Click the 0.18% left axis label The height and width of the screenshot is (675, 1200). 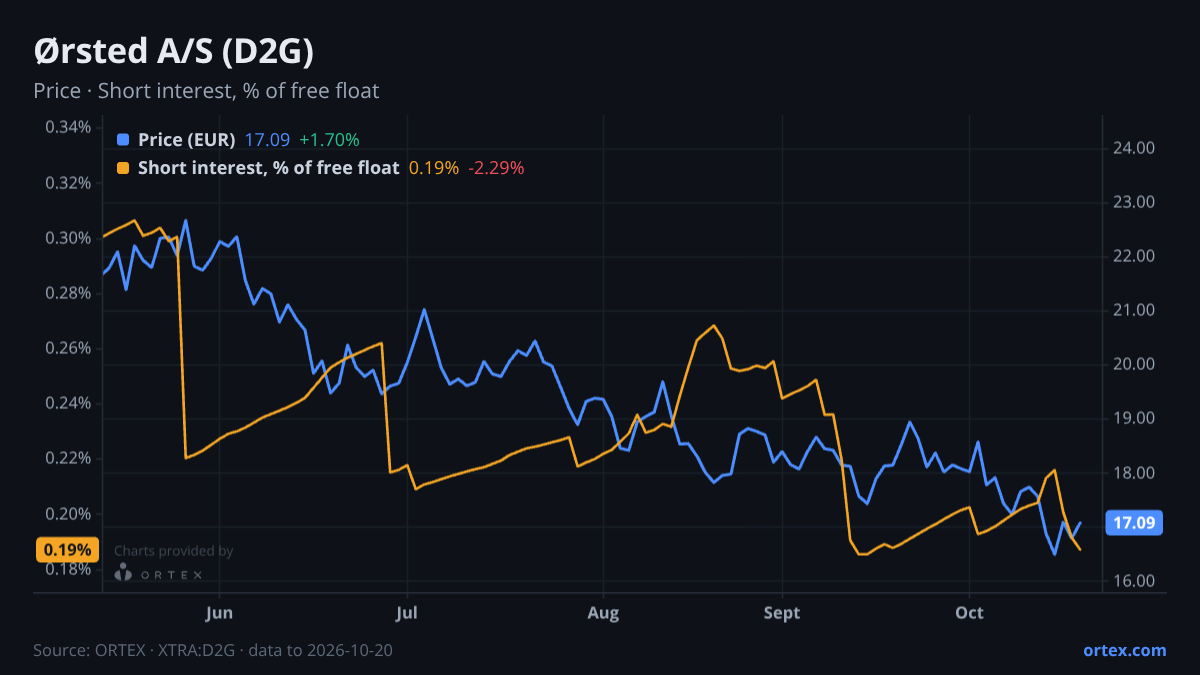[68, 569]
